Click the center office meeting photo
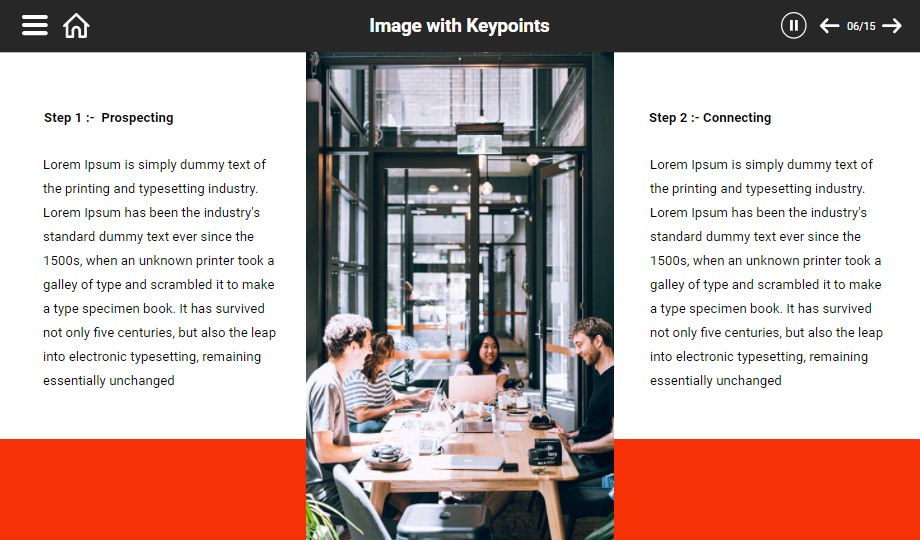Image resolution: width=920 pixels, height=540 pixels. [x=460, y=296]
